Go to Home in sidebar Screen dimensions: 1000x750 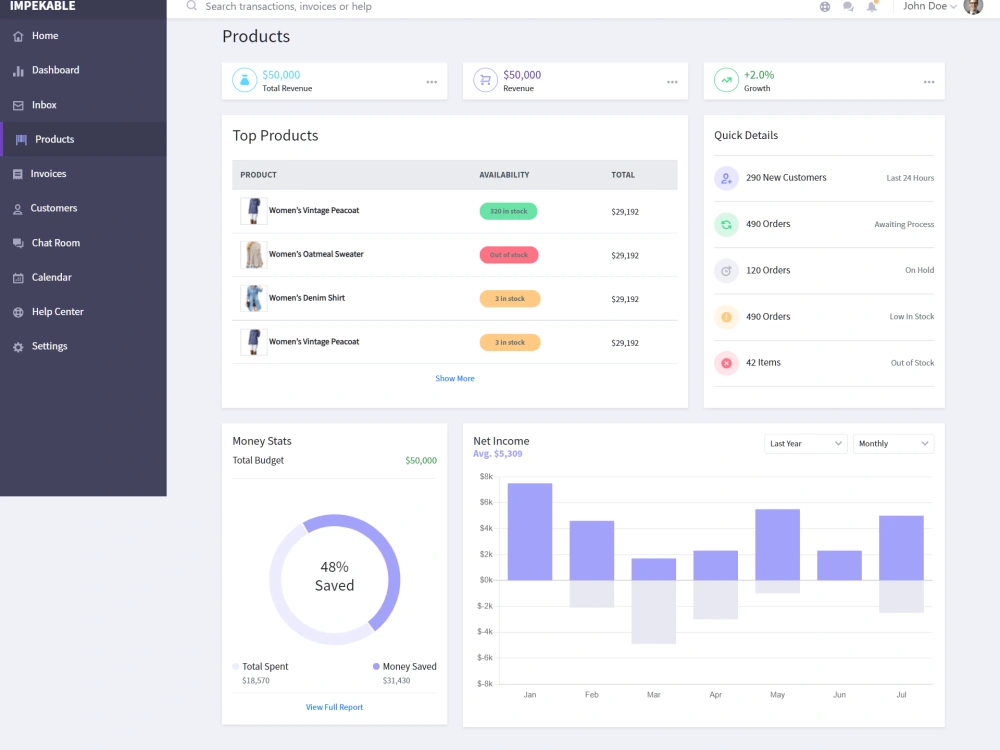point(83,36)
